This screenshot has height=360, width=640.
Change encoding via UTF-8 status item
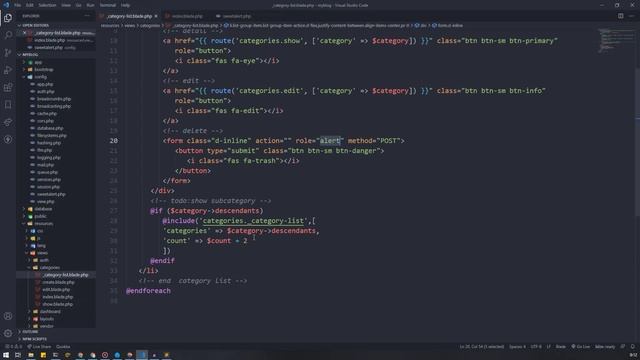(x=536, y=347)
